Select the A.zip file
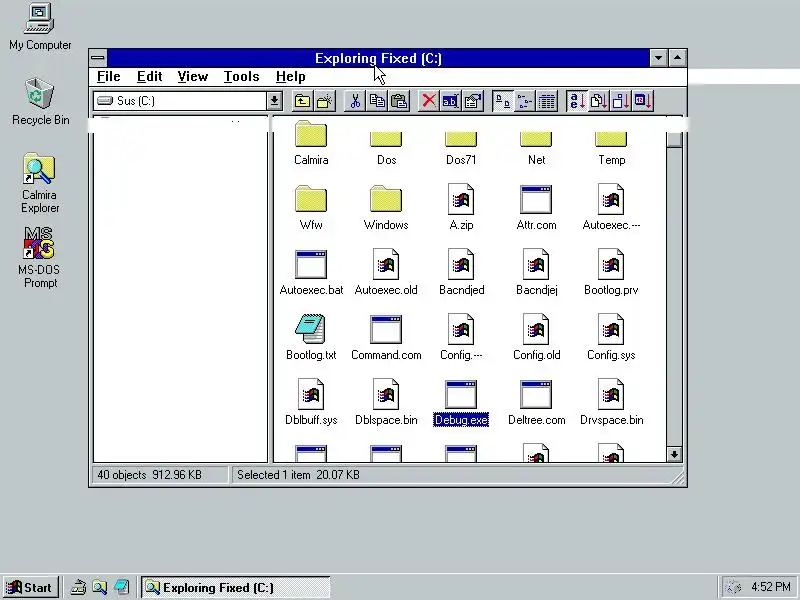Viewport: 800px width, 600px height. click(x=461, y=208)
